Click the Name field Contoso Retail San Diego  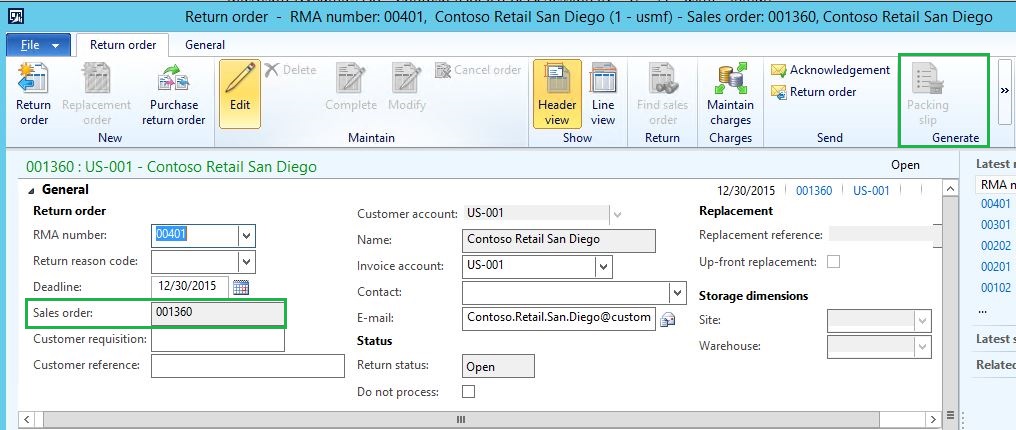(x=559, y=240)
